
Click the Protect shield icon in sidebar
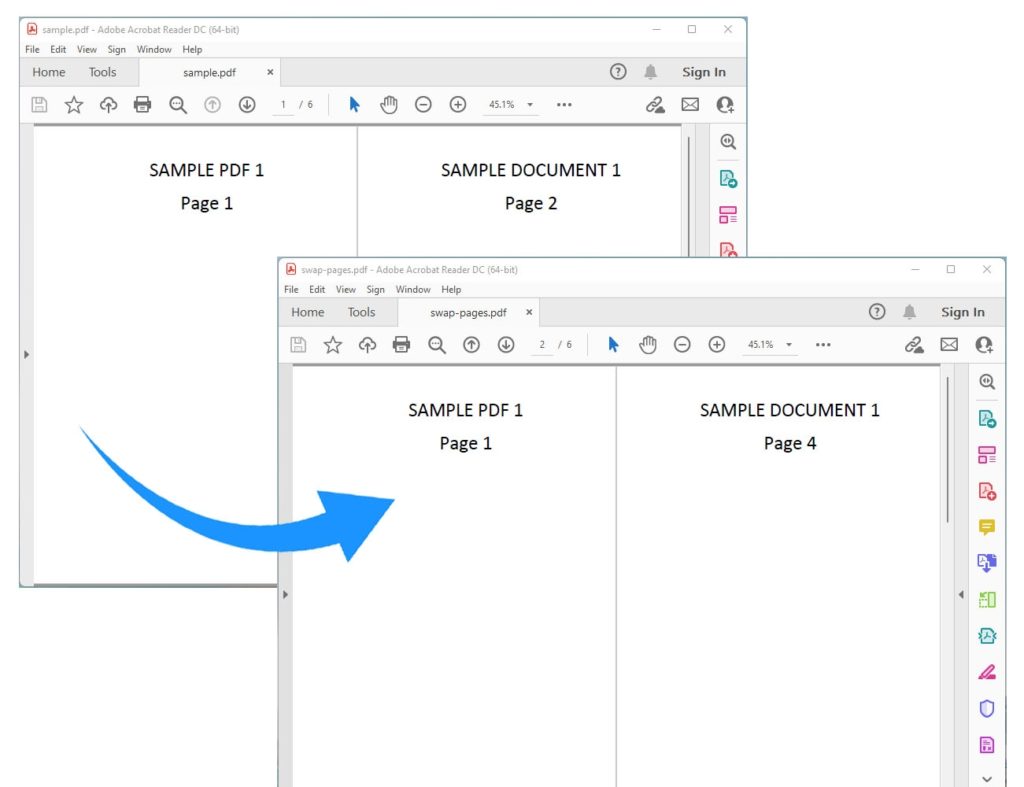987,708
